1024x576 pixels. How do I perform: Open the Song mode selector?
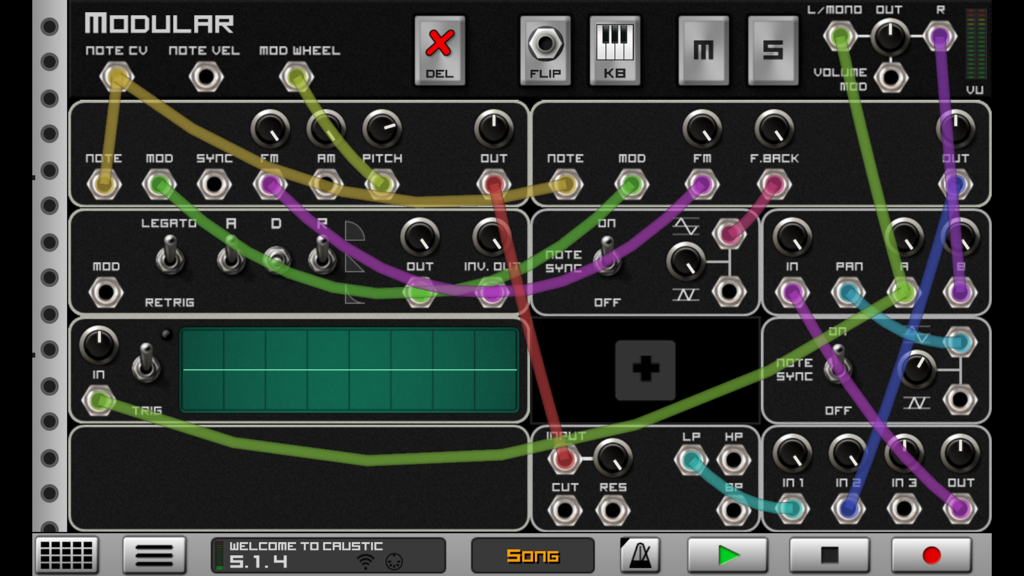(x=533, y=553)
